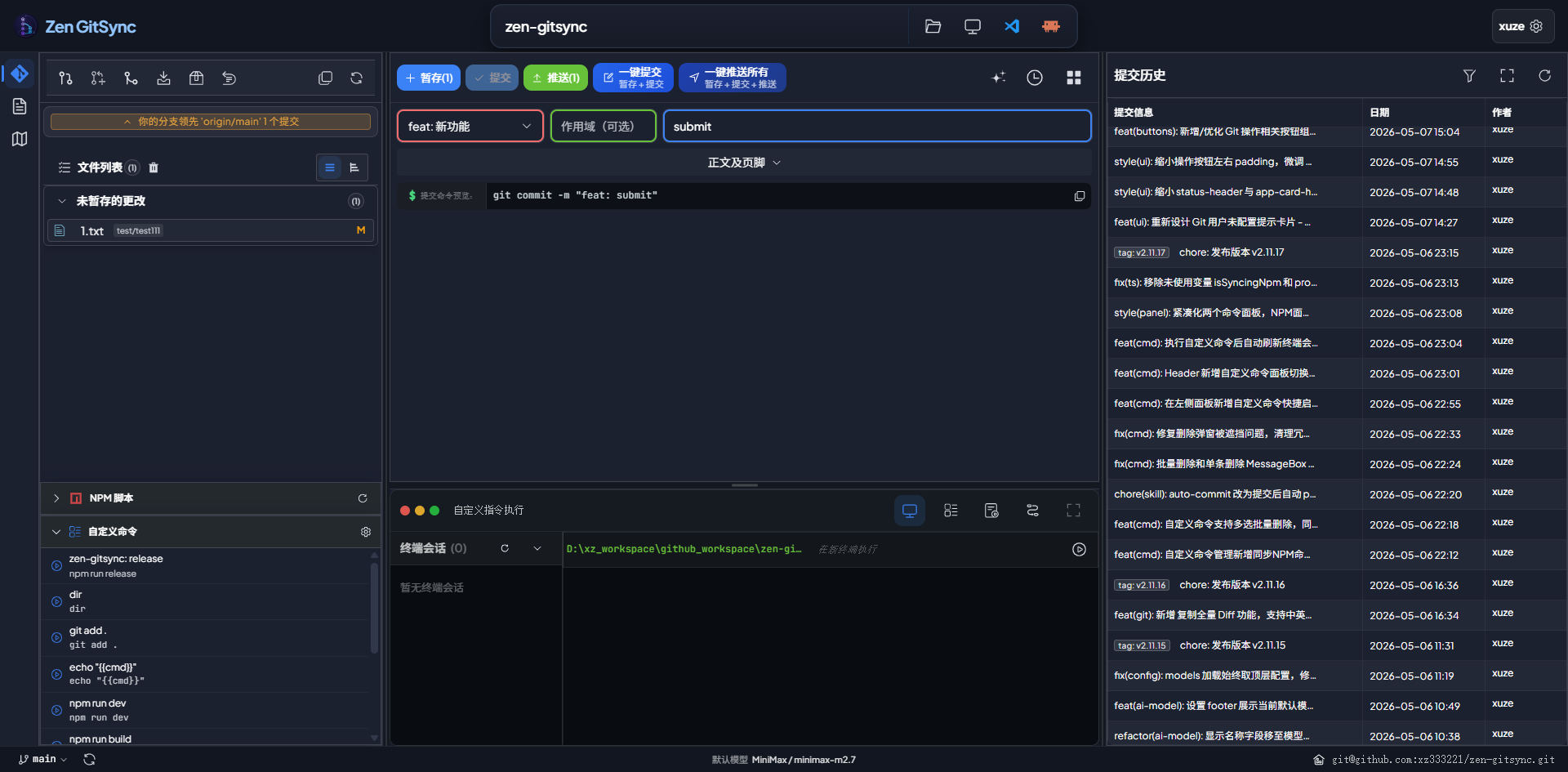1568x772 pixels.
Task: Collapse the 自定义命令 section
Action: [56, 532]
